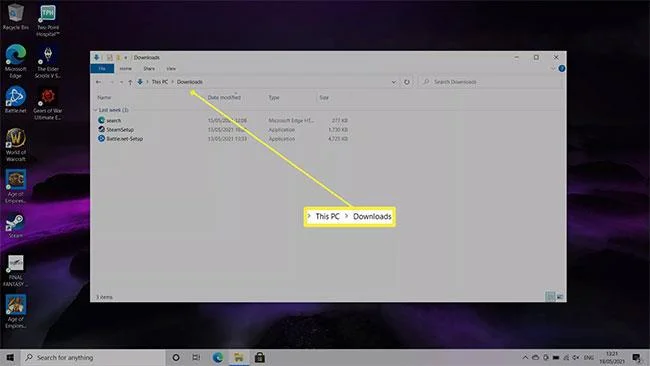The width and height of the screenshot is (650, 366).
Task: Open the View ribbon tab
Action: [171, 68]
